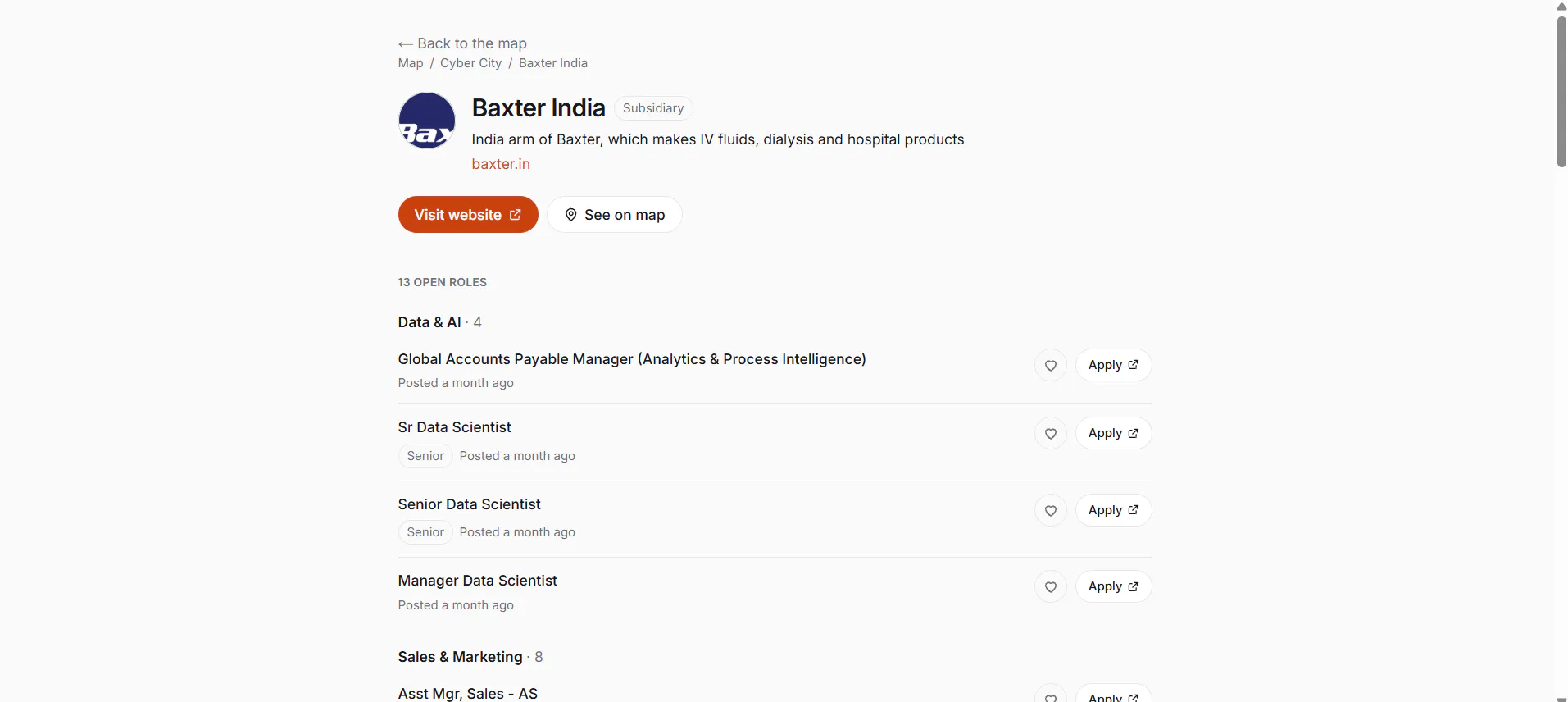
Task: Favorite the Senior Data Scientist role
Action: pos(1051,511)
